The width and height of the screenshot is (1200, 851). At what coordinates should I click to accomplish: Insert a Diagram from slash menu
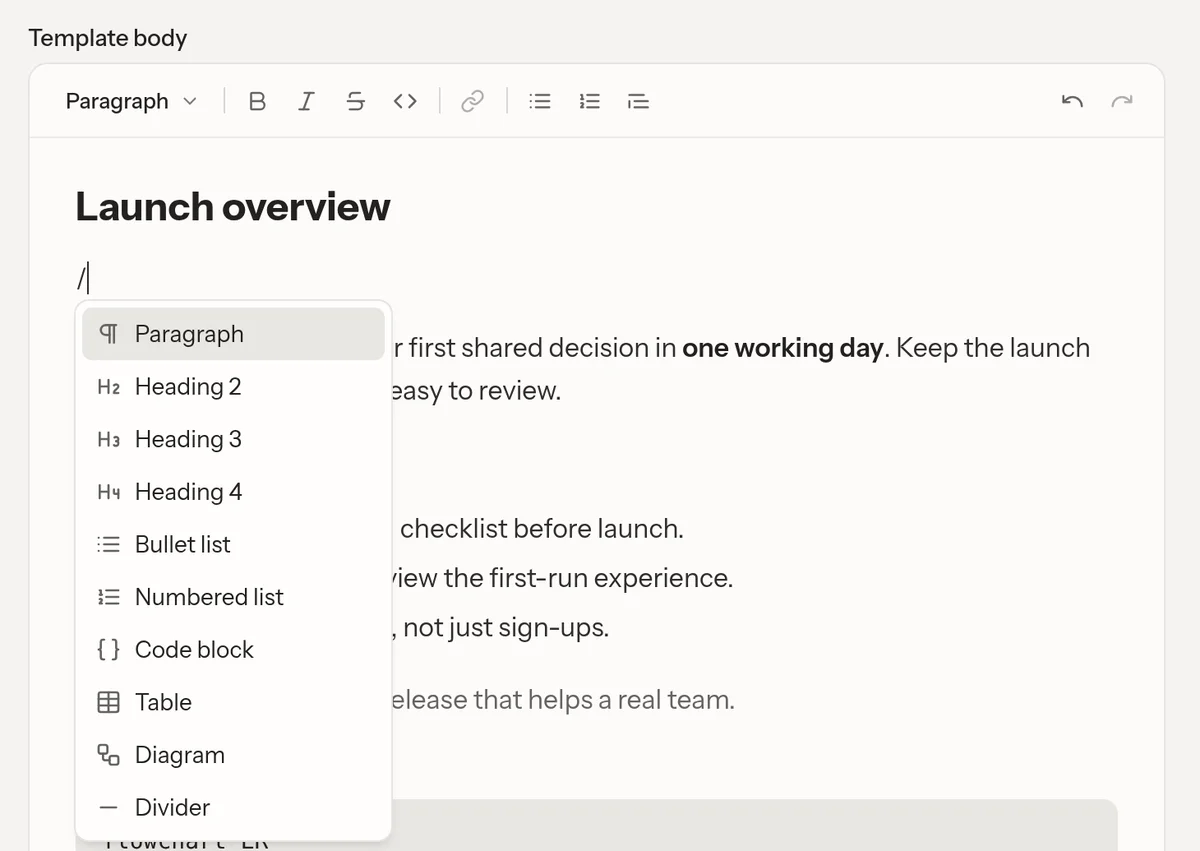point(233,755)
